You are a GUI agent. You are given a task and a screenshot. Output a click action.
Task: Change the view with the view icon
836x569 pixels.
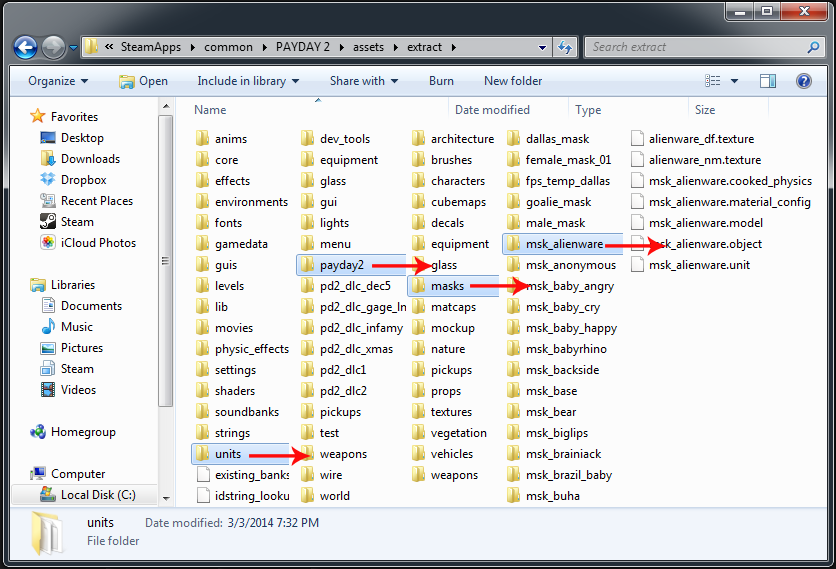pos(712,81)
